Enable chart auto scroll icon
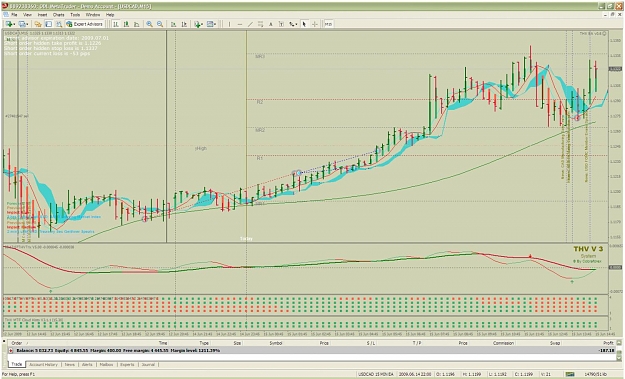 coord(174,24)
